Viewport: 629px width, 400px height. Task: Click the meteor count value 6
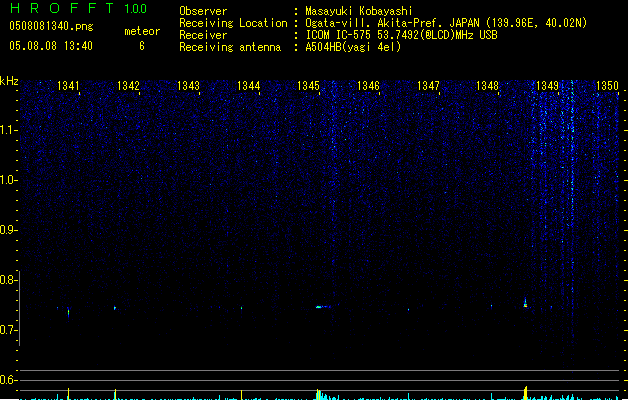tap(142, 46)
